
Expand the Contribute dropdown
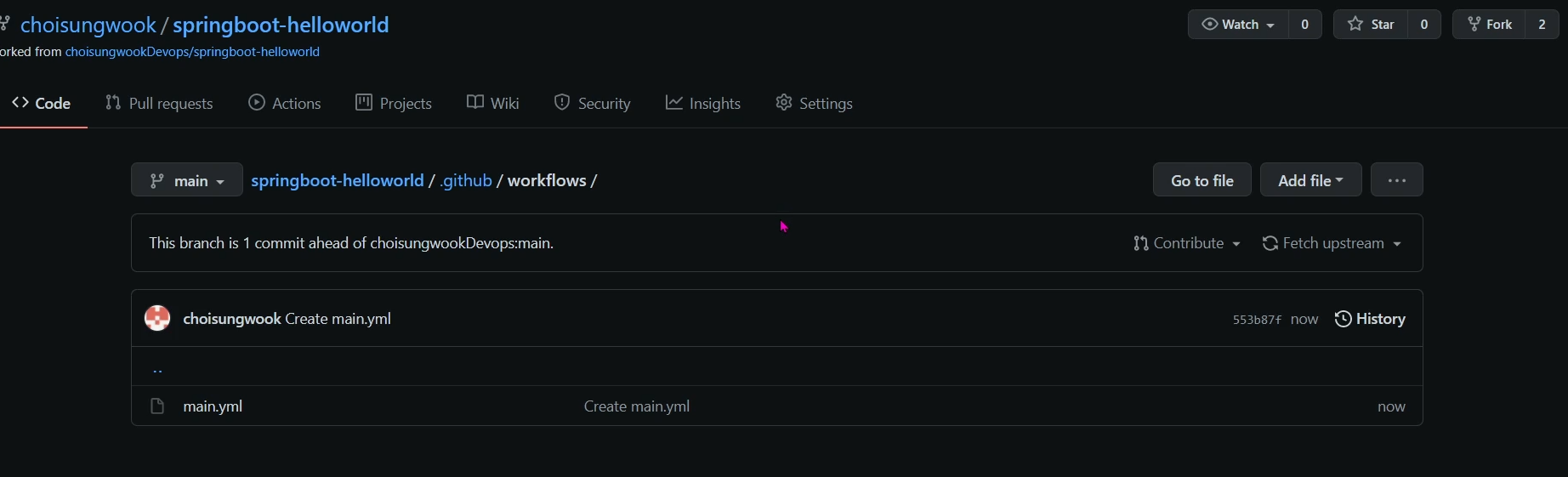(1187, 243)
